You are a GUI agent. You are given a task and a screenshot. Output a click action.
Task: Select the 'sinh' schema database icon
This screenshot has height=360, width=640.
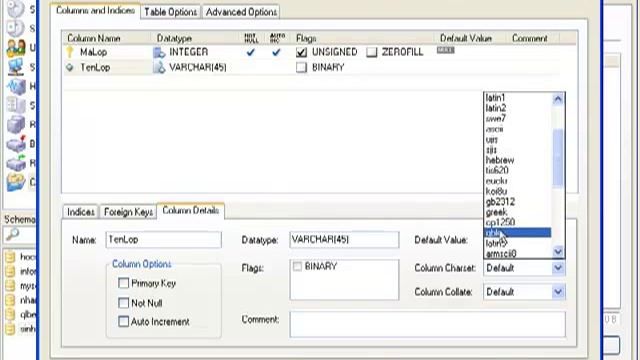click(x=11, y=329)
